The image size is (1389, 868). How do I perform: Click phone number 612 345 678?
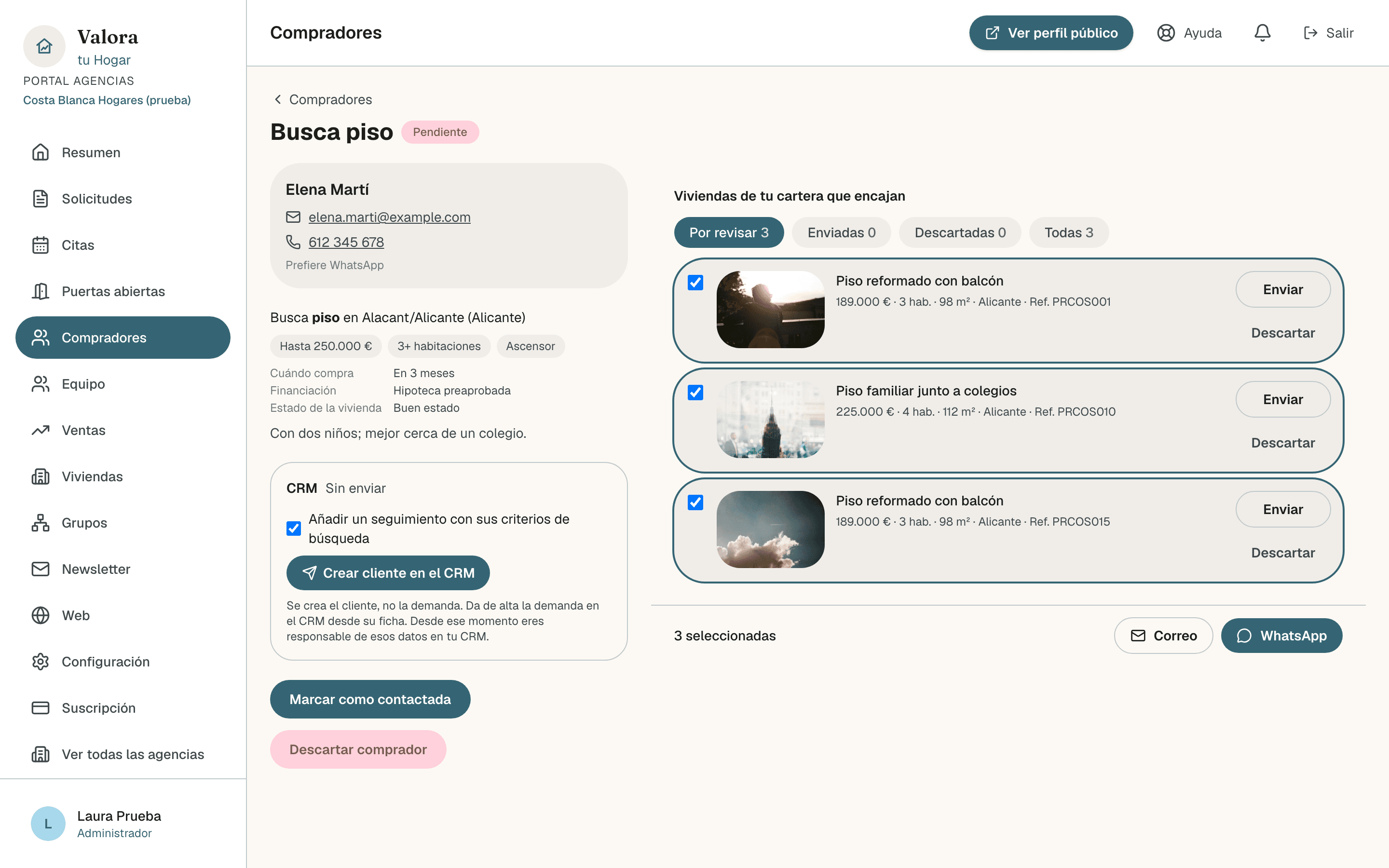coord(346,242)
